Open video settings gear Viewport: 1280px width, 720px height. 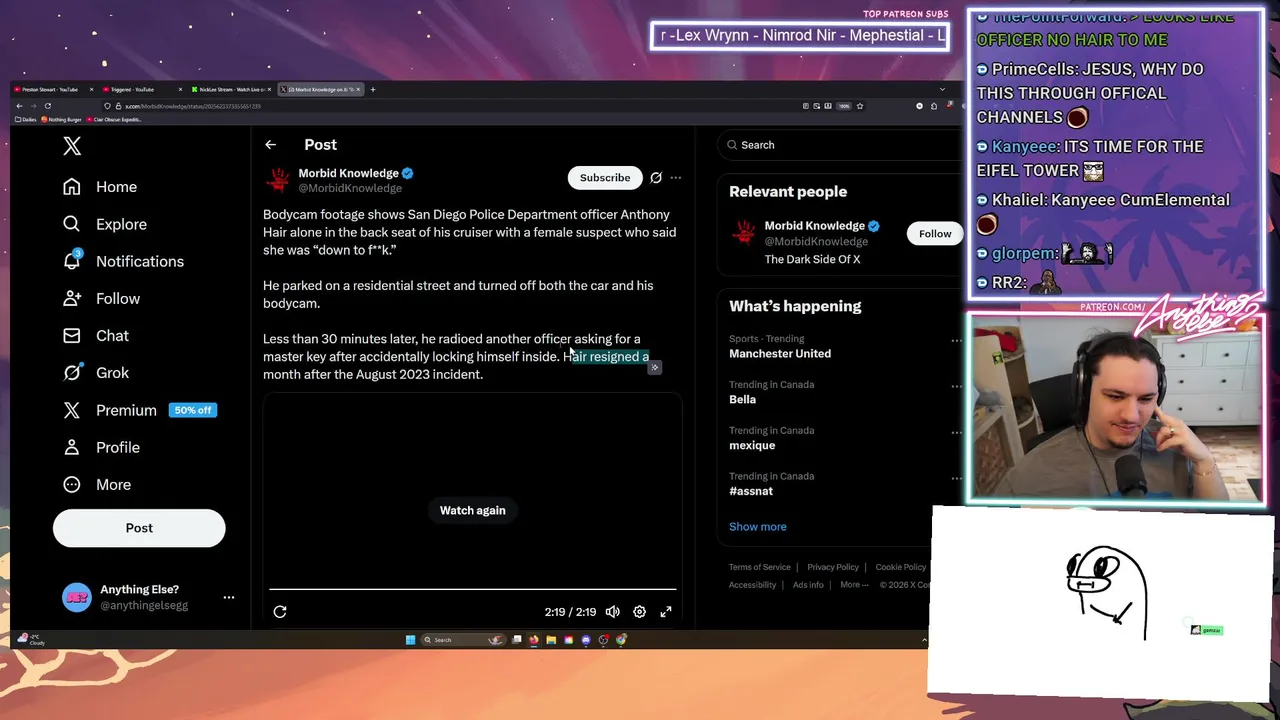640,612
